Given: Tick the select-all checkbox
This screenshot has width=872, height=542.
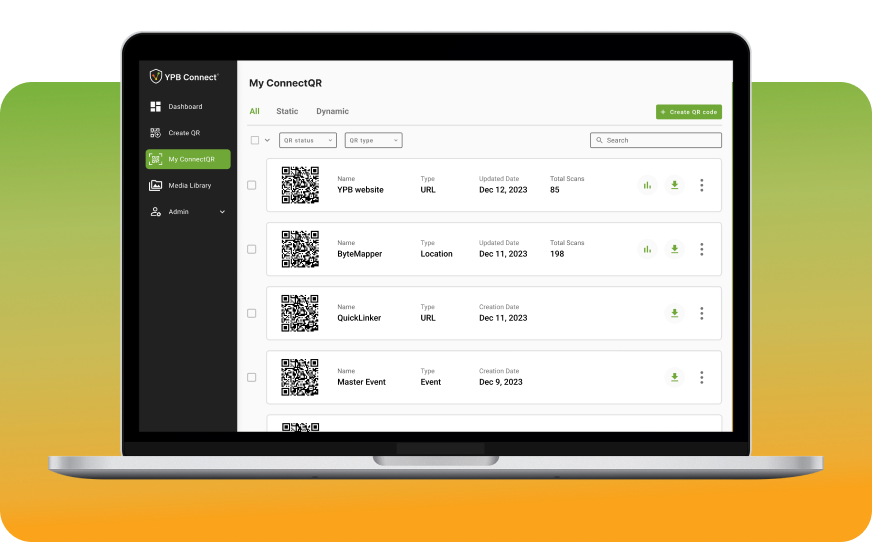Looking at the screenshot, I should (255, 140).
